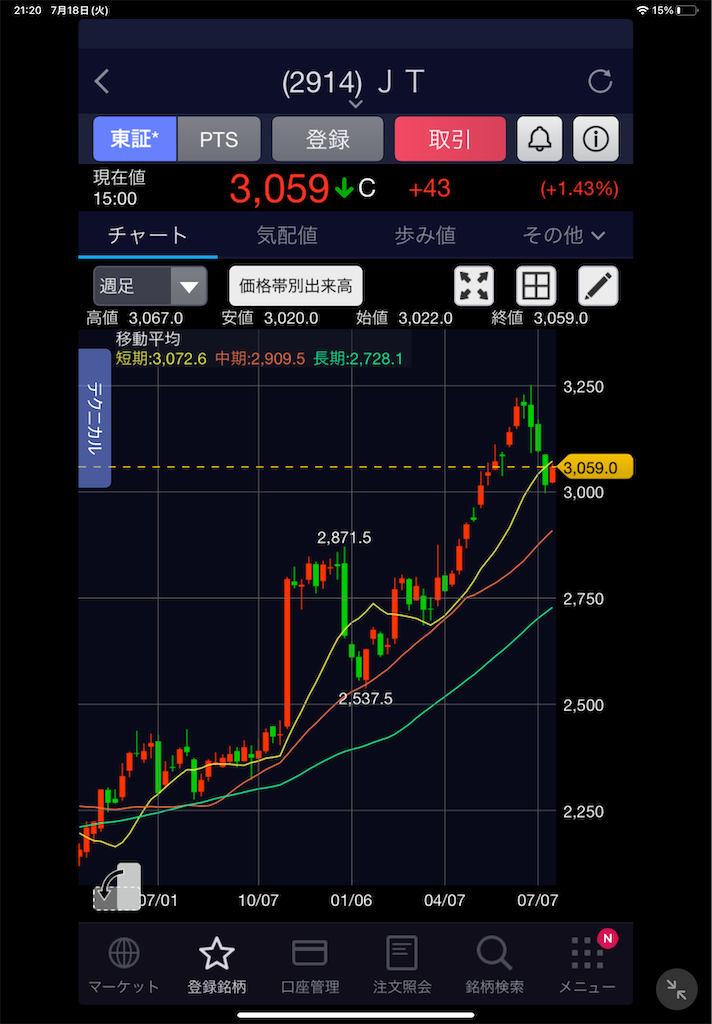712x1024 pixels.
Task: Open the マーケット section
Action: pos(124,965)
